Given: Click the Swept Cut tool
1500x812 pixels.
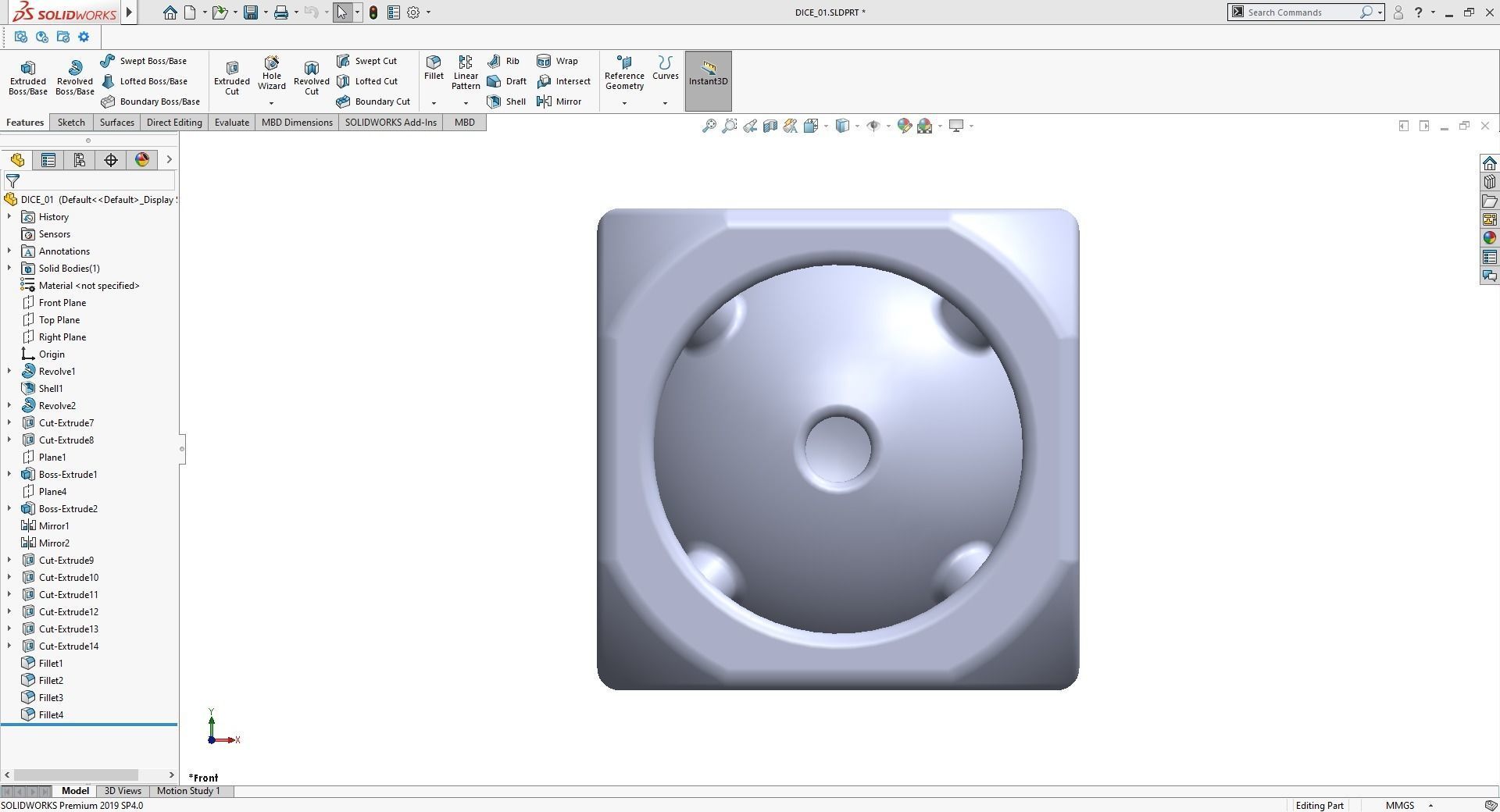Looking at the screenshot, I should 367,61.
